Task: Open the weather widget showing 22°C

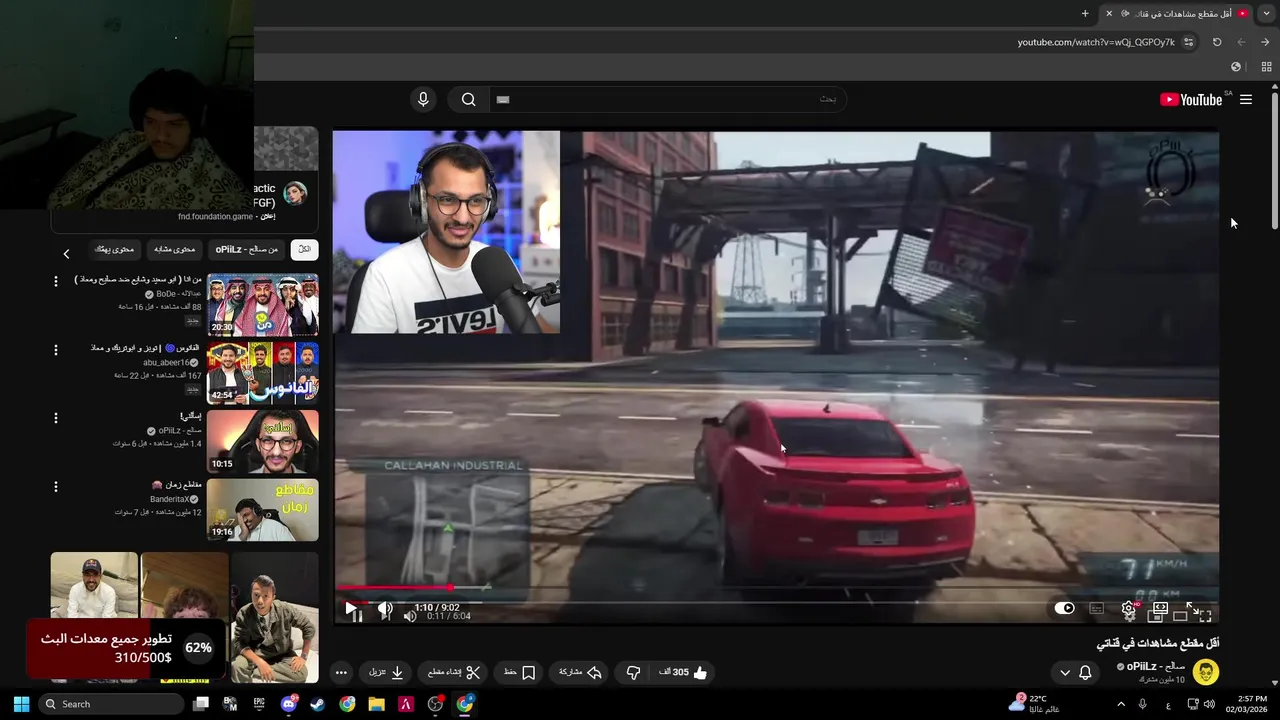Action: 1034,704
